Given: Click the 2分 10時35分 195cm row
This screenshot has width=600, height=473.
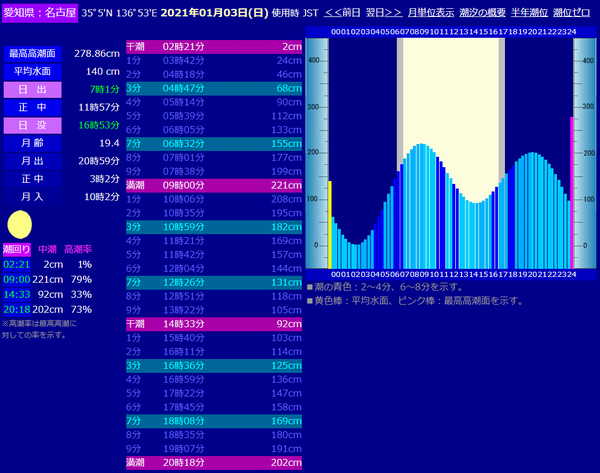Looking at the screenshot, I should (214, 213).
